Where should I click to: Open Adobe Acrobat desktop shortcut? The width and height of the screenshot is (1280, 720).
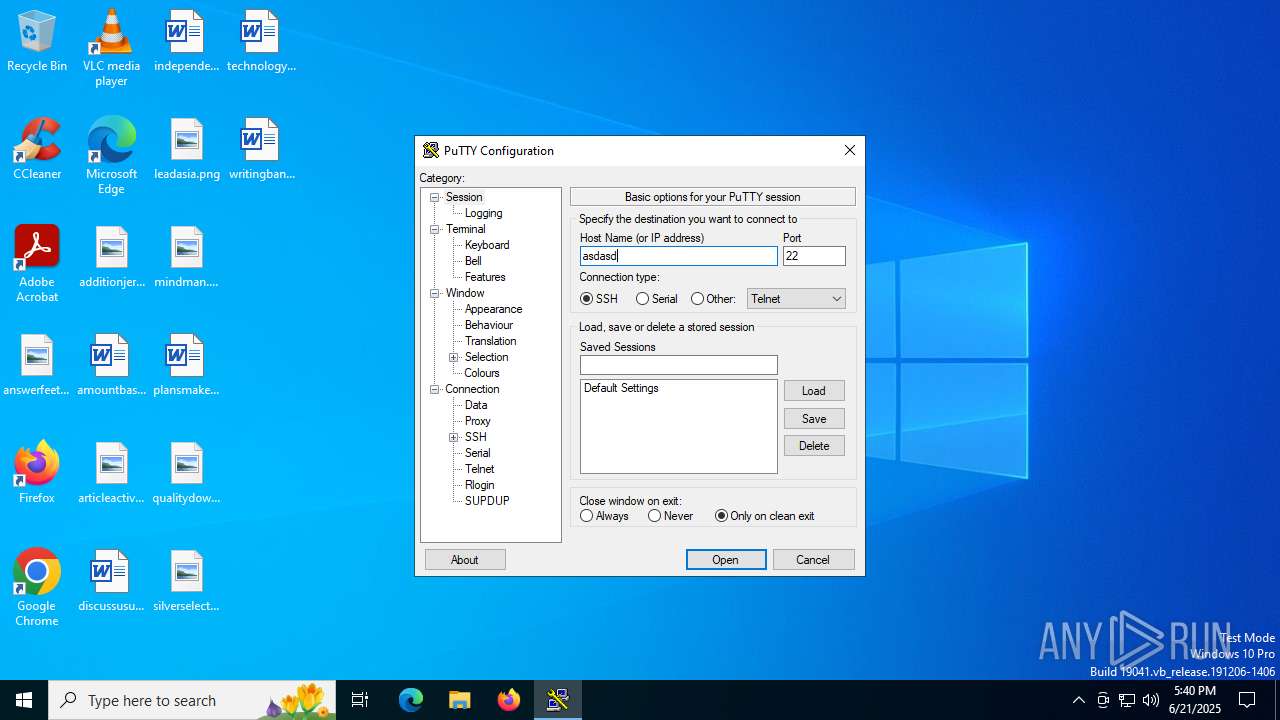(x=37, y=264)
